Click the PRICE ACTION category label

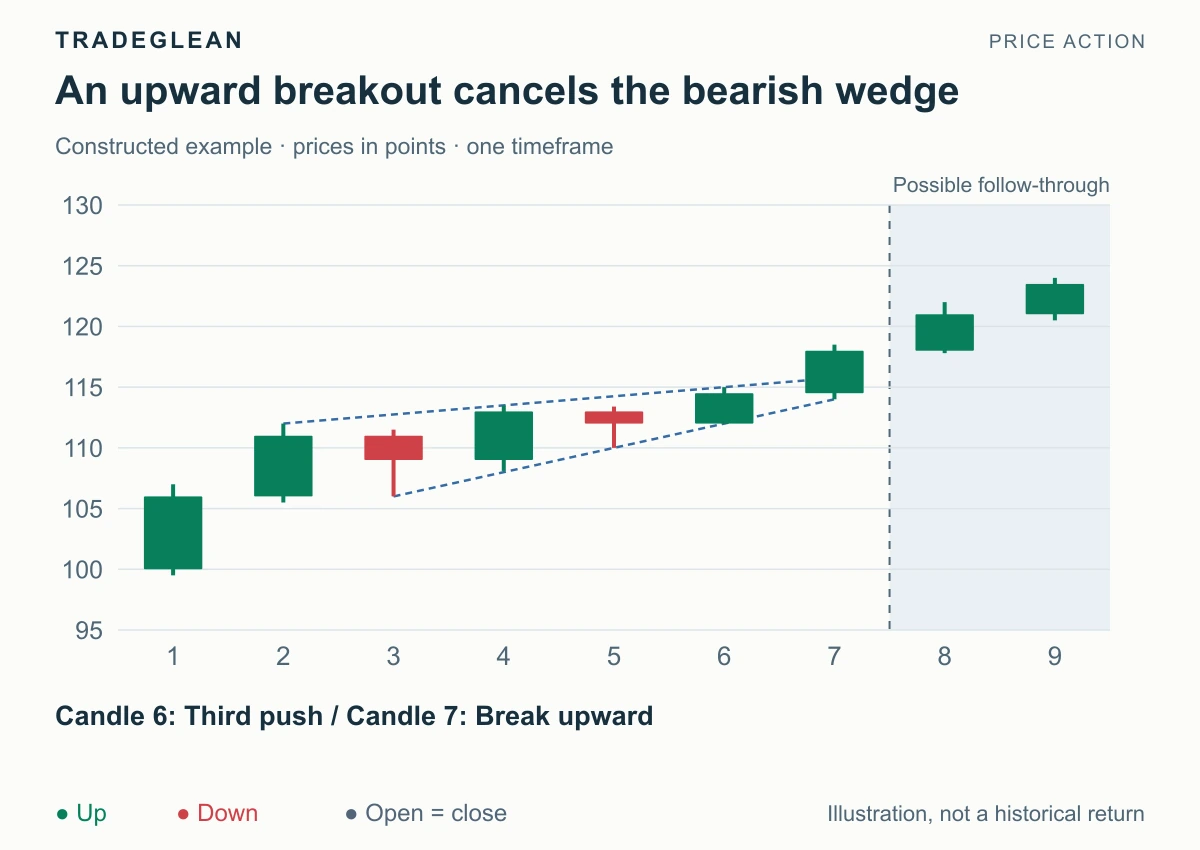pos(1067,42)
